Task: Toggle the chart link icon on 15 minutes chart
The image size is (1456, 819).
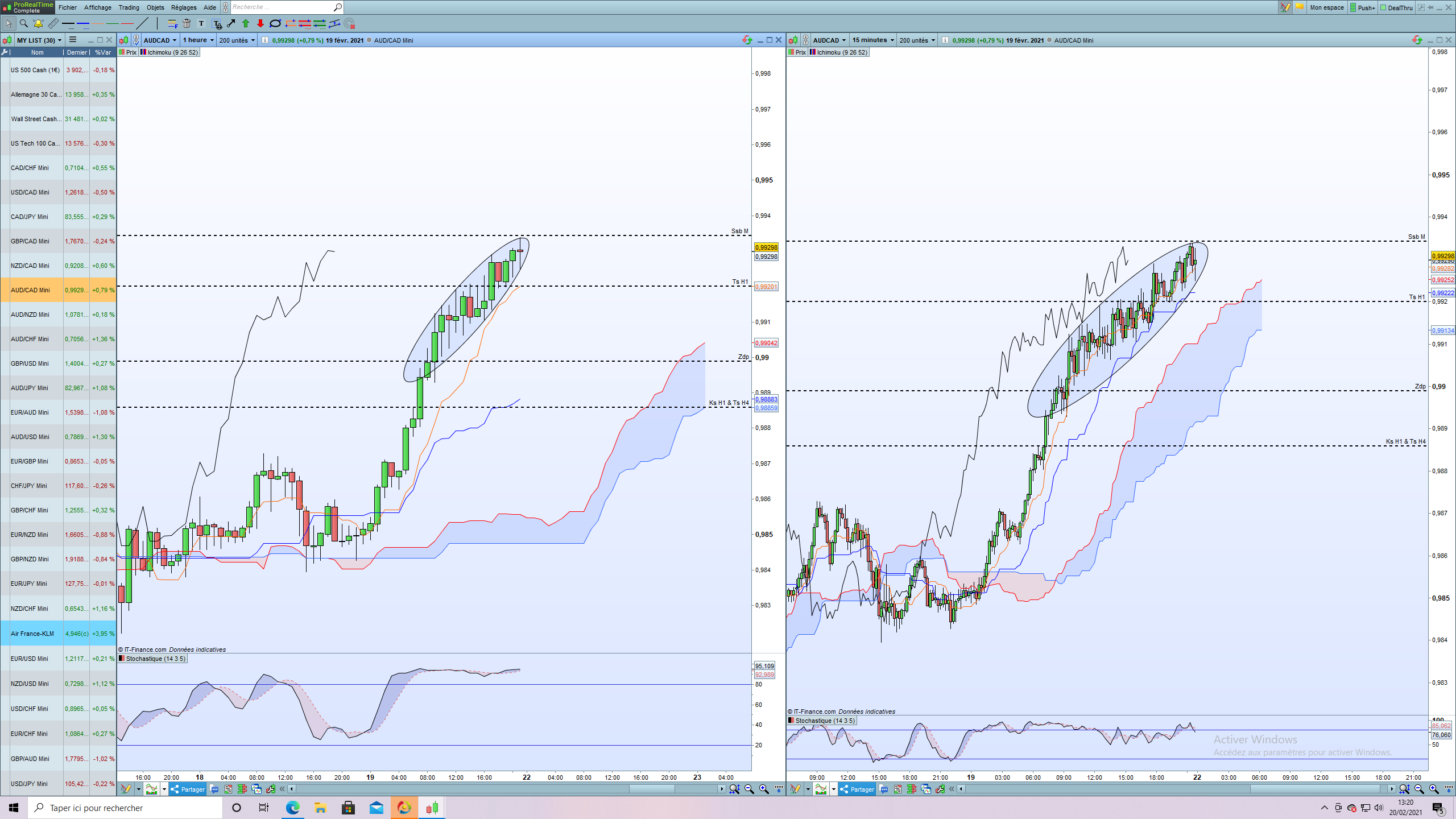Action: [x=806, y=40]
